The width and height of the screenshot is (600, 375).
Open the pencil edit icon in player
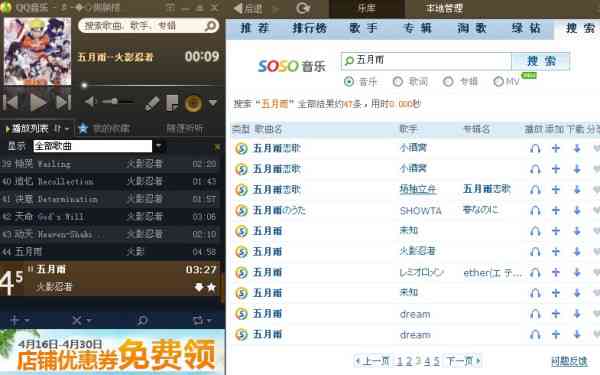point(152,103)
